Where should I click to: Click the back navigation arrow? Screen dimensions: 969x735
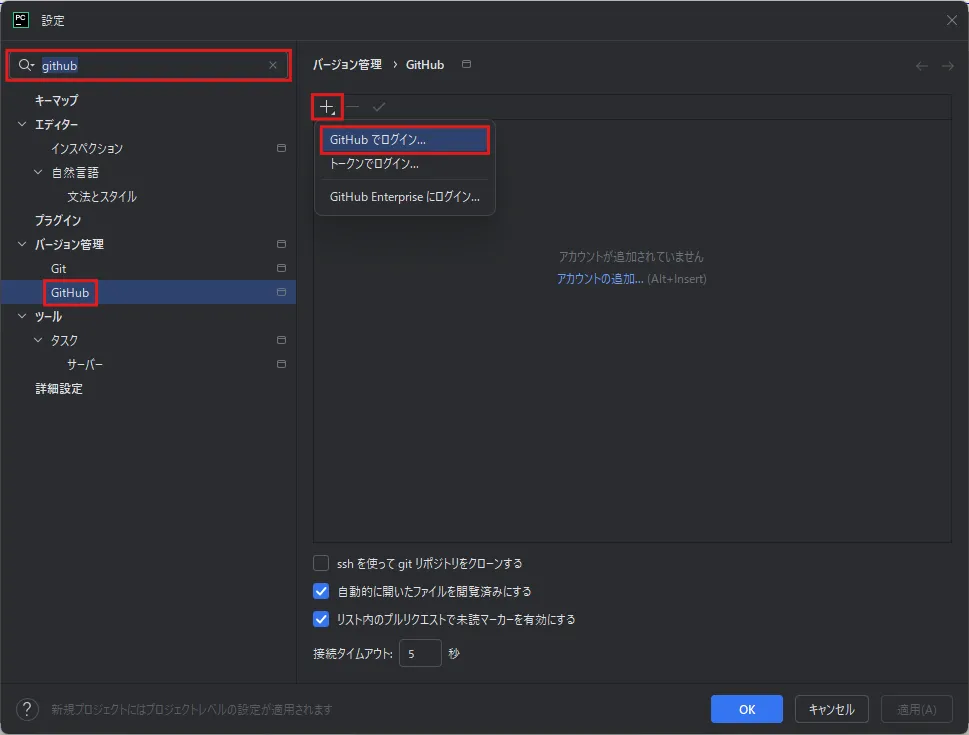921,66
